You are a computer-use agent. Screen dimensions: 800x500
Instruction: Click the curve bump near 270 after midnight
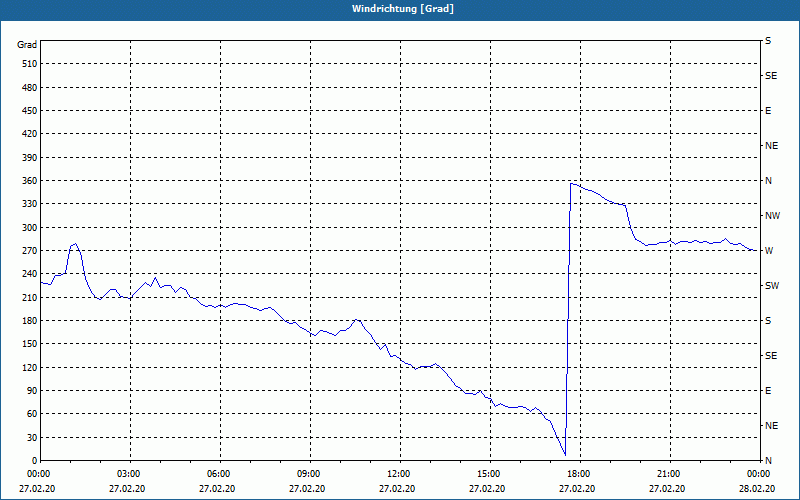coord(75,244)
